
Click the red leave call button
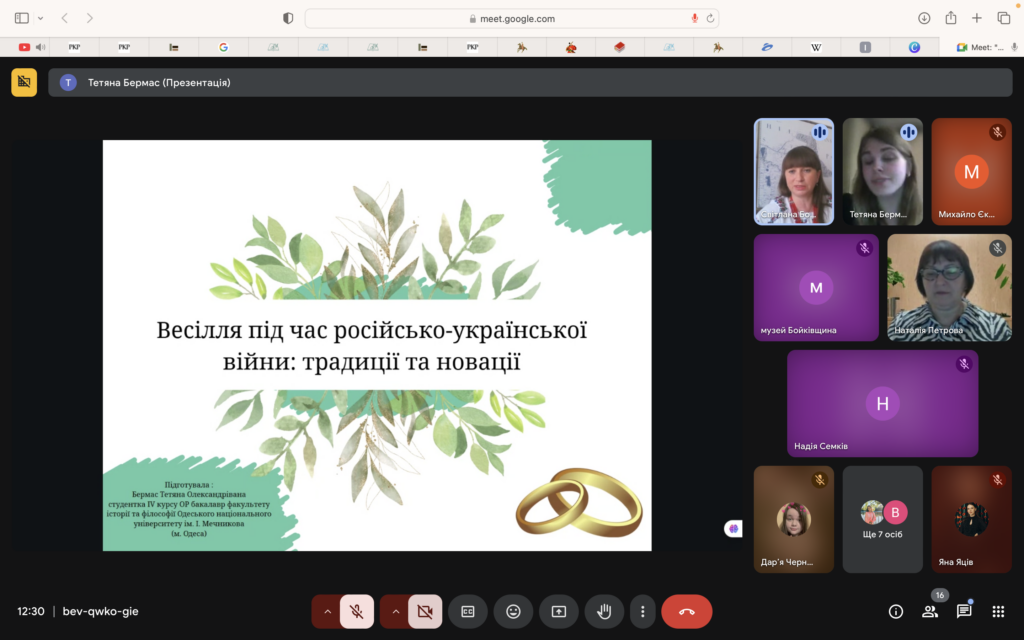coord(686,611)
